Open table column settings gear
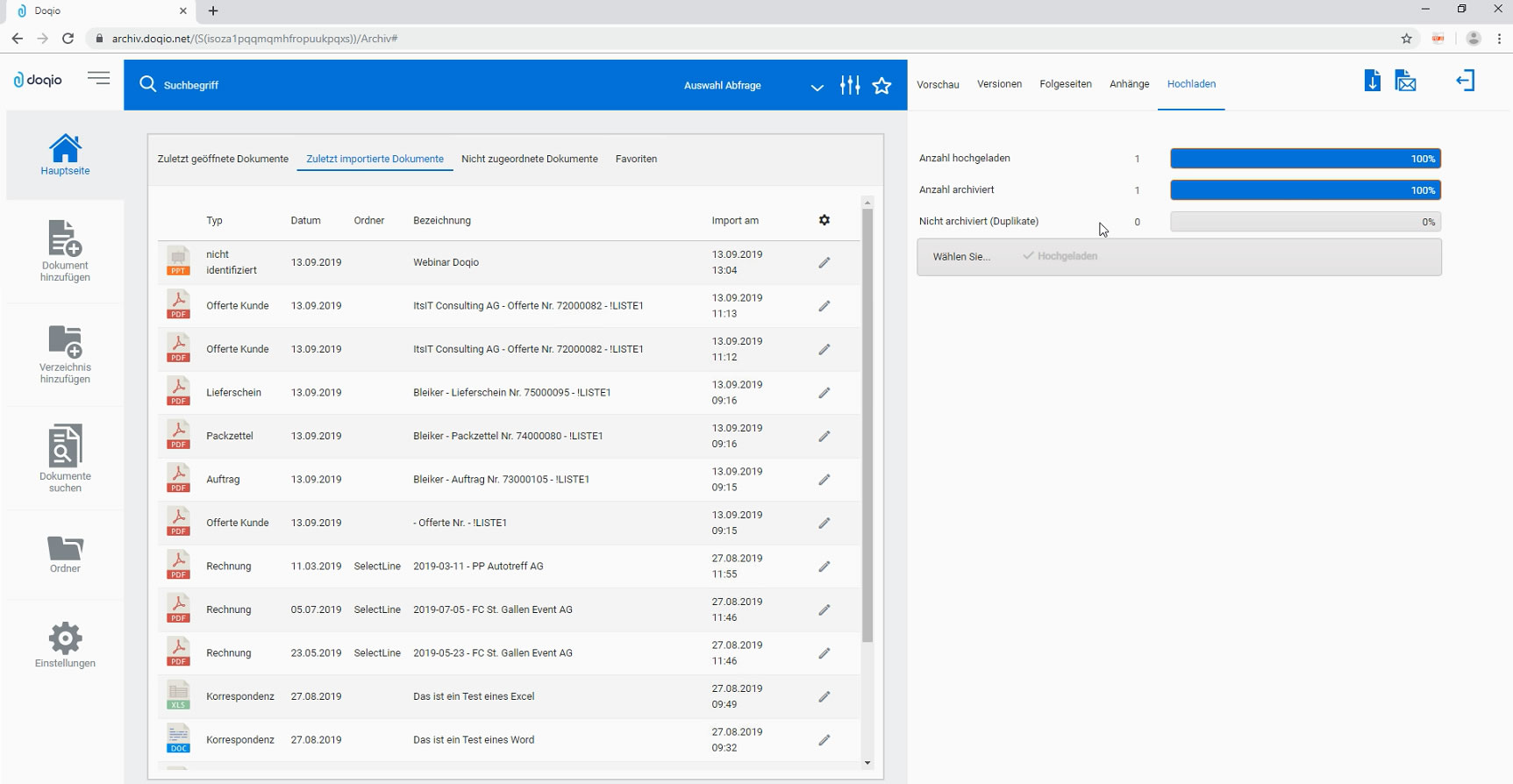Viewport: 1513px width, 784px height. point(824,220)
